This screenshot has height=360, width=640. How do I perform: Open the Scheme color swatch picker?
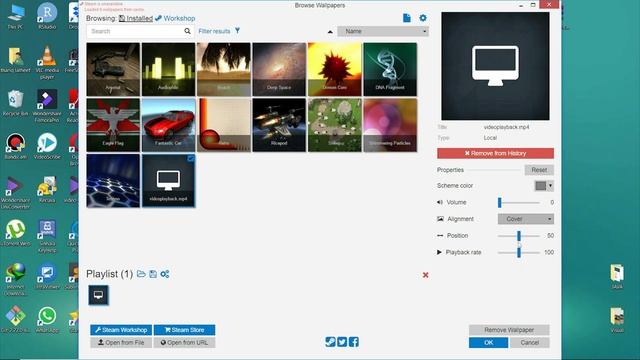point(544,186)
